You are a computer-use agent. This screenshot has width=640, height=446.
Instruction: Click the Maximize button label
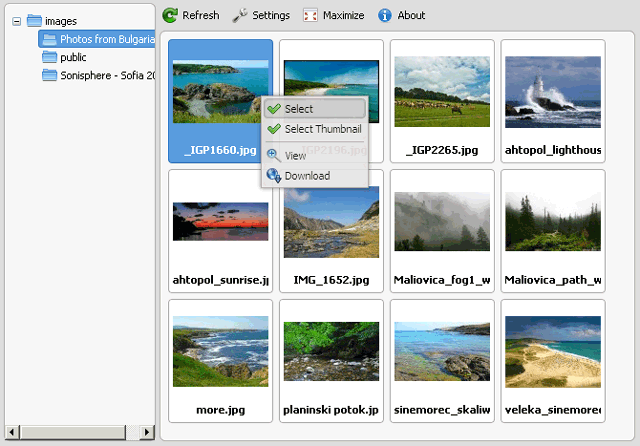344,16
